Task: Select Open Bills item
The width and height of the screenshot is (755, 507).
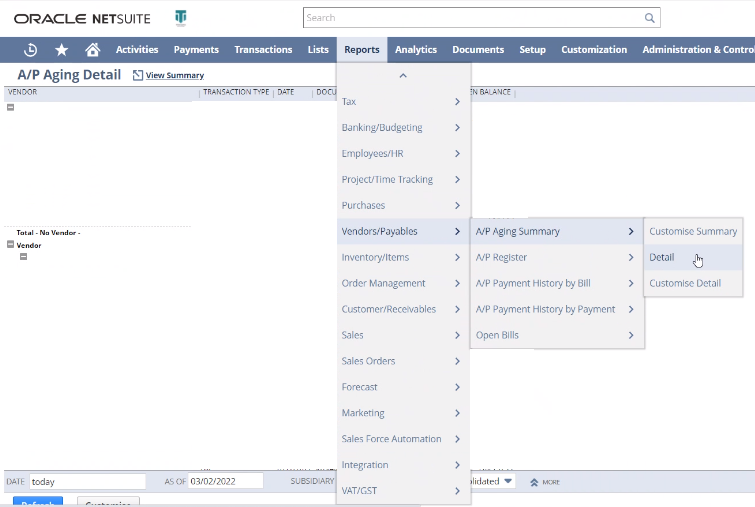Action: point(557,336)
